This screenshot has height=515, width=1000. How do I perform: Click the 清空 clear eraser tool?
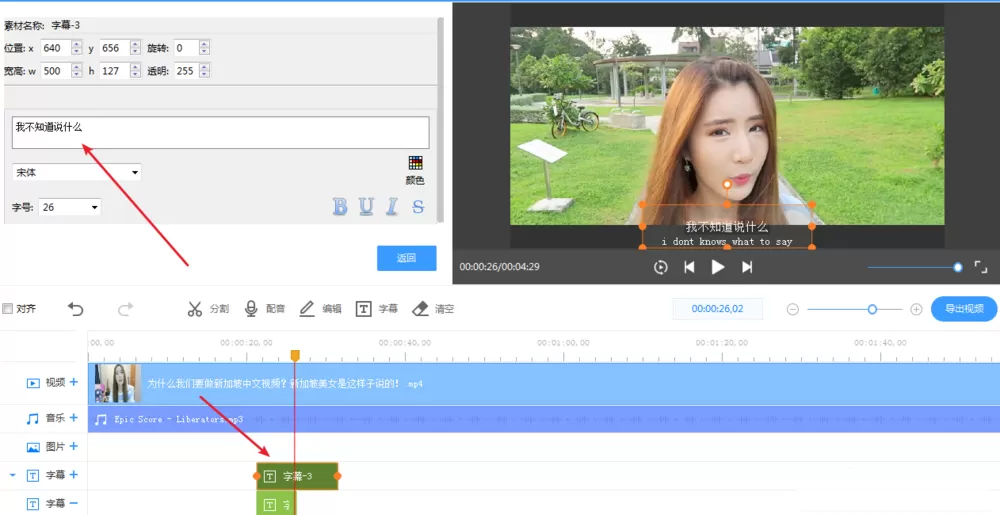tap(433, 308)
